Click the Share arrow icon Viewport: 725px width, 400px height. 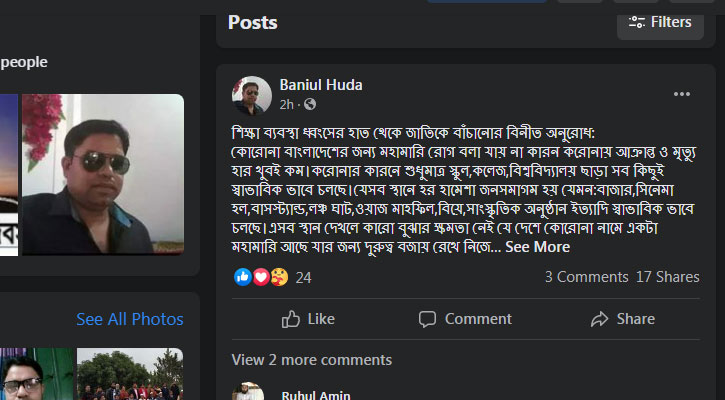[x=600, y=319]
